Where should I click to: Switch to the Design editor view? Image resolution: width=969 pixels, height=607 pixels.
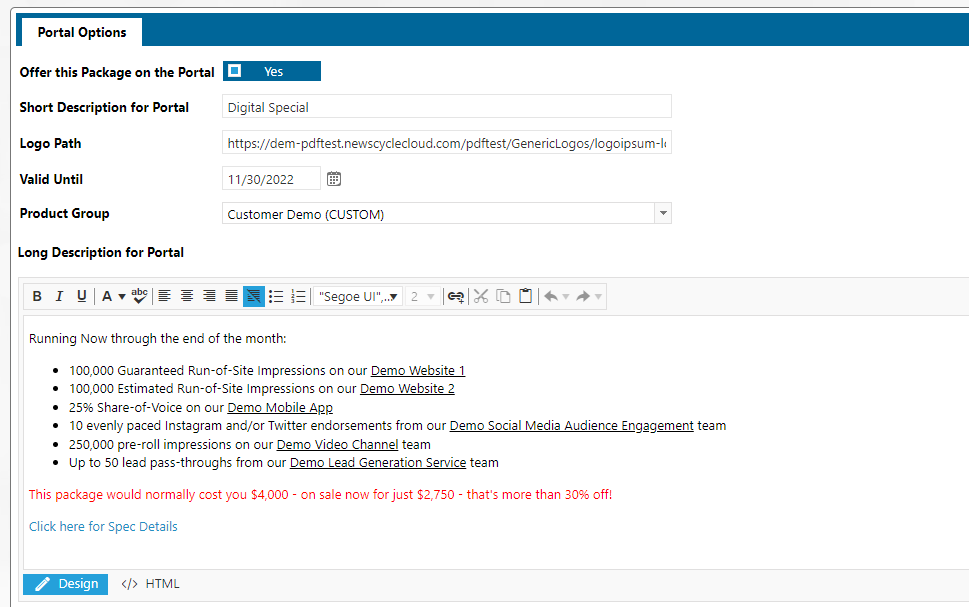tap(66, 584)
